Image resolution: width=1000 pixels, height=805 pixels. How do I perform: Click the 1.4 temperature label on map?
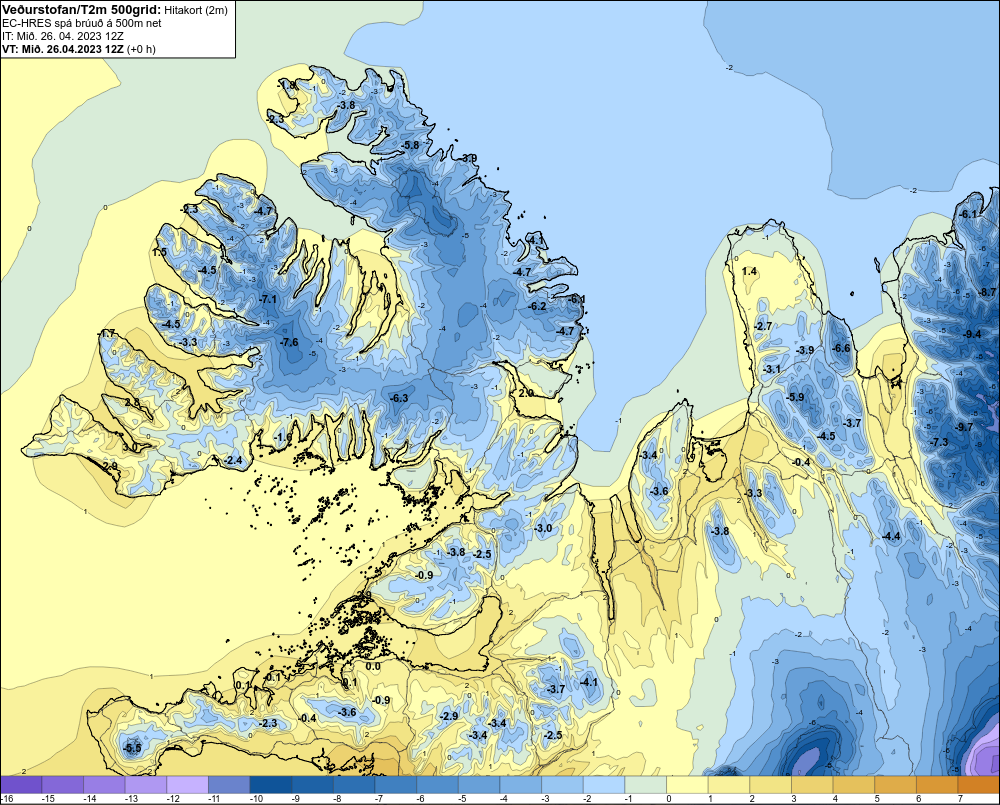tap(749, 271)
